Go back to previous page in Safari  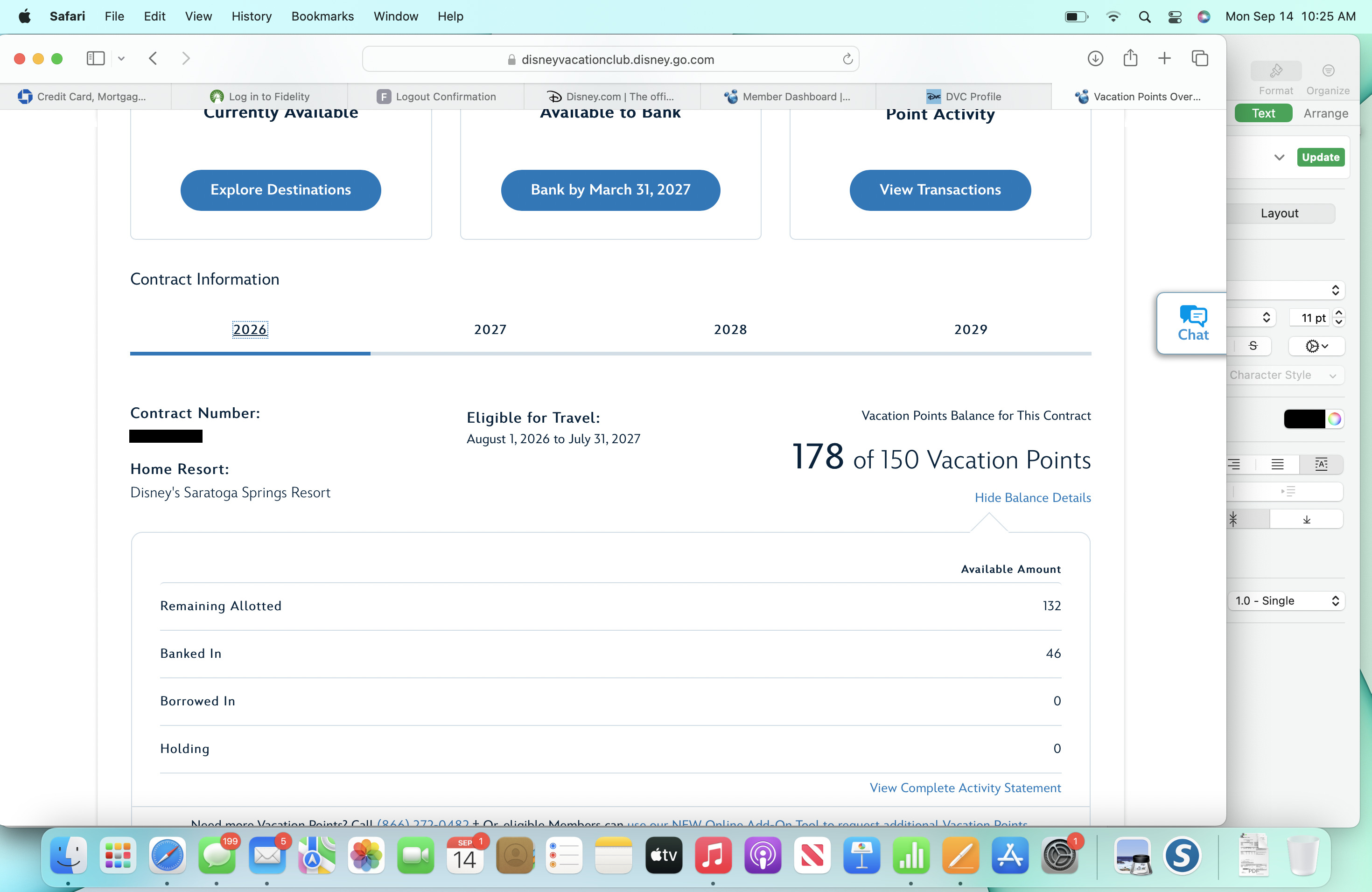pyautogui.click(x=153, y=58)
